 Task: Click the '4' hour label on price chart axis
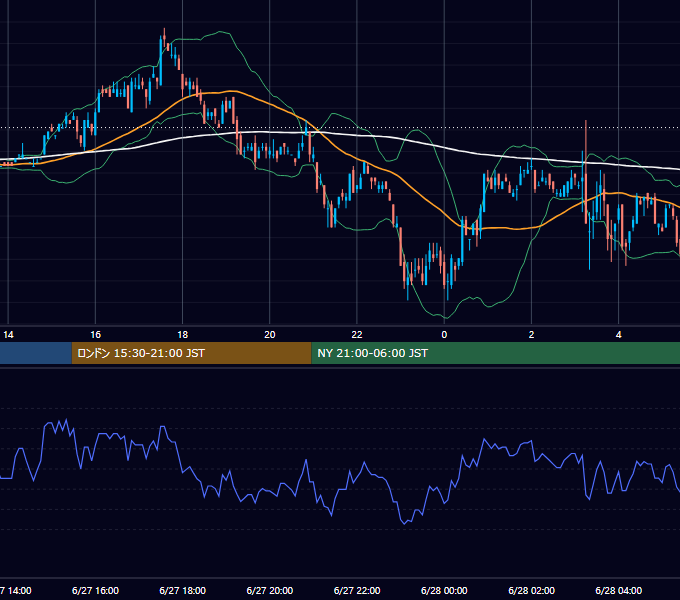click(618, 335)
